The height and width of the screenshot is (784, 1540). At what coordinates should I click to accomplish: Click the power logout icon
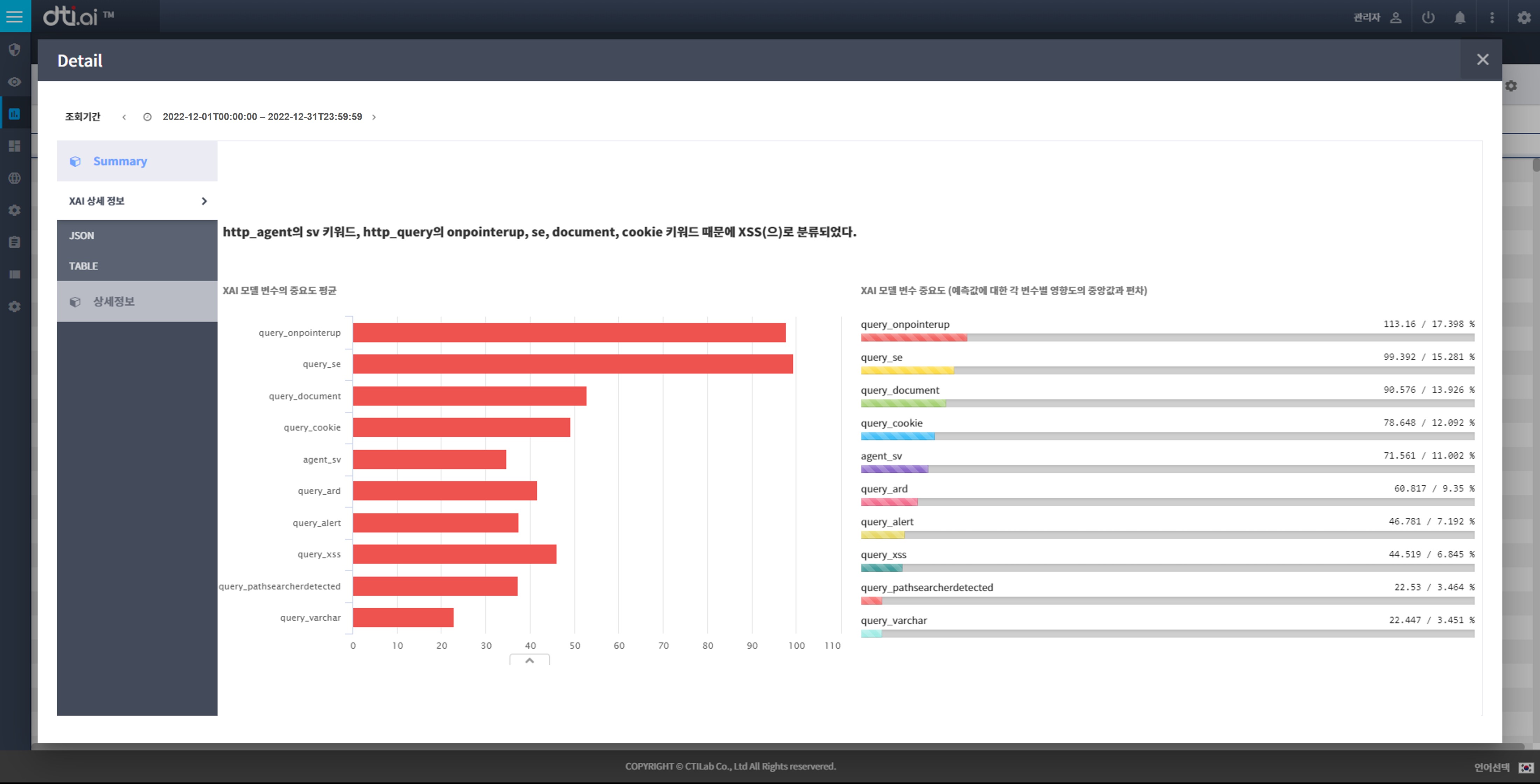(1428, 17)
